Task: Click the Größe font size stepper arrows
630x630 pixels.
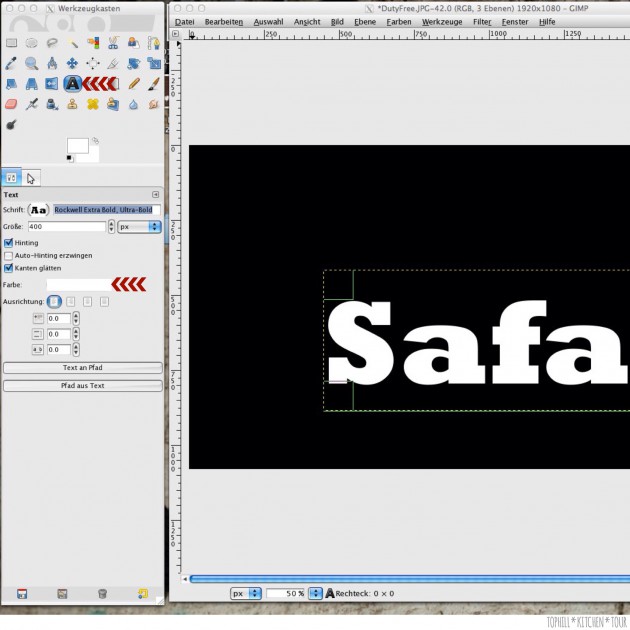Action: (x=111, y=227)
